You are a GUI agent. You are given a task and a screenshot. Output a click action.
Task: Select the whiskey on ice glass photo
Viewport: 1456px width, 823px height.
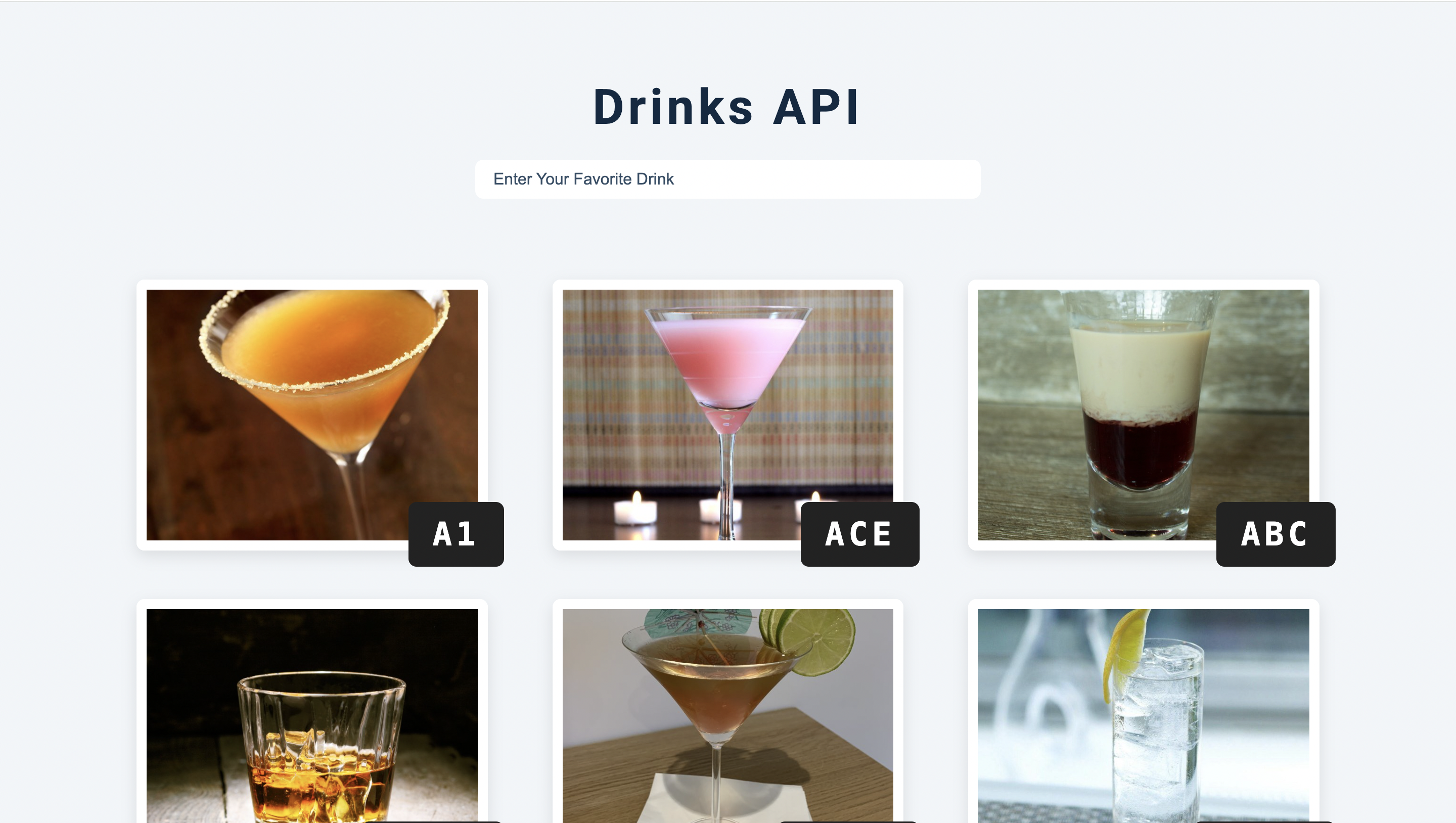point(312,716)
